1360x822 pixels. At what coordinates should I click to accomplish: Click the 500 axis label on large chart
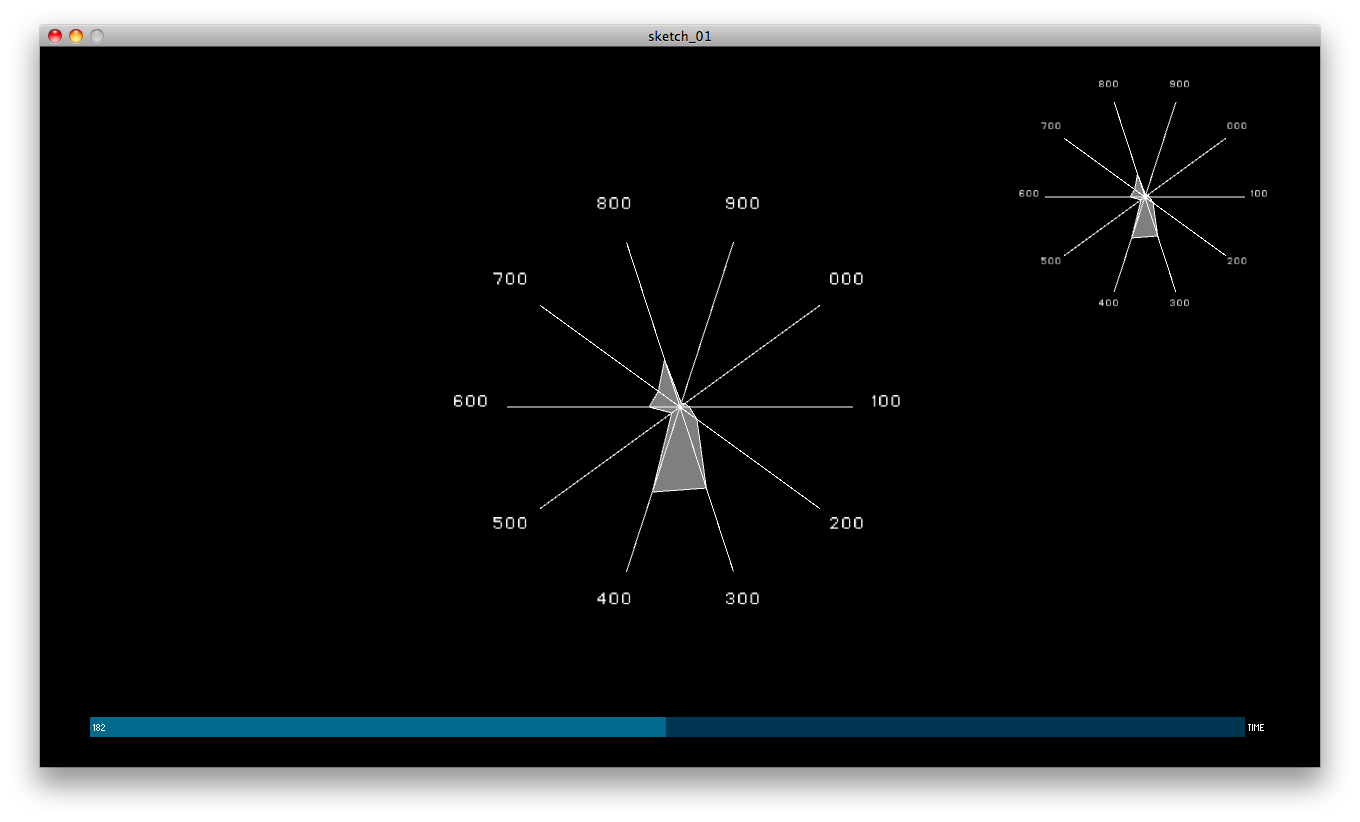[510, 523]
